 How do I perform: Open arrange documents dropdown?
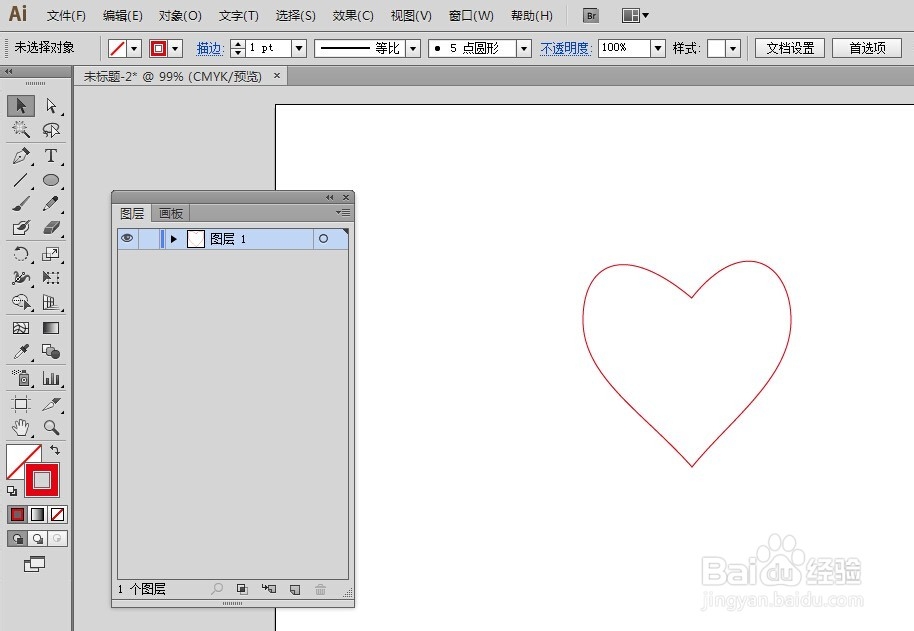635,16
